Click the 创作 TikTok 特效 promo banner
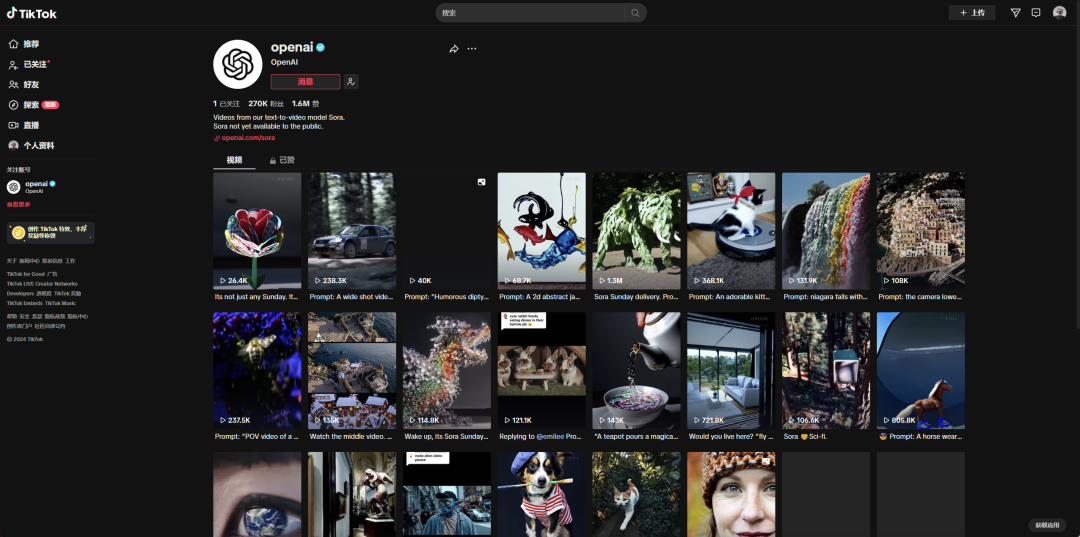Screen dimensions: 1080x537 coord(51,233)
